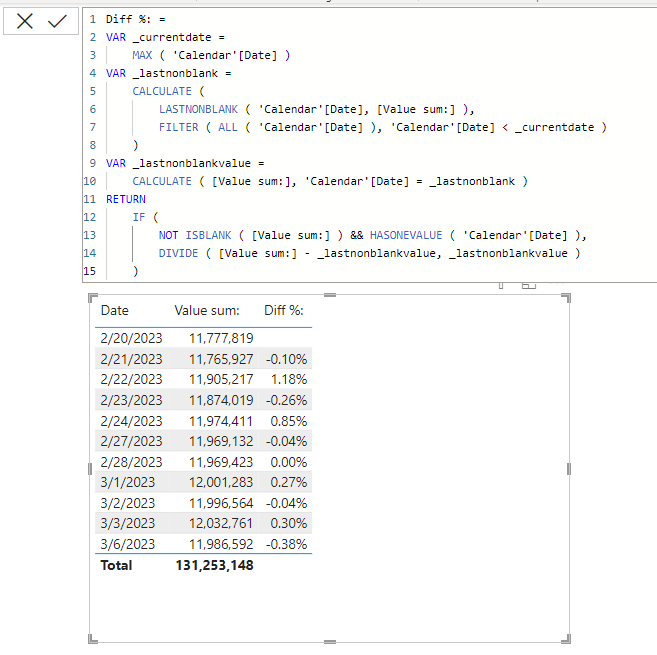
Task: Click the Total row label
Action: point(116,565)
